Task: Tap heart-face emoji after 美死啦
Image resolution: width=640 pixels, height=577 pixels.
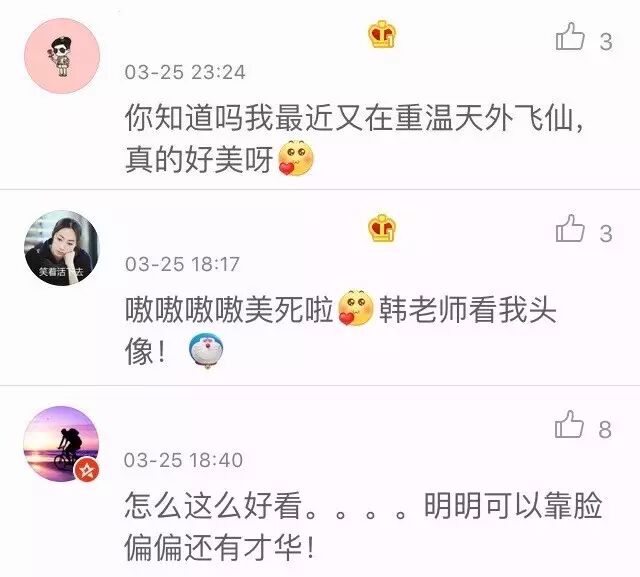Action: (x=356, y=308)
